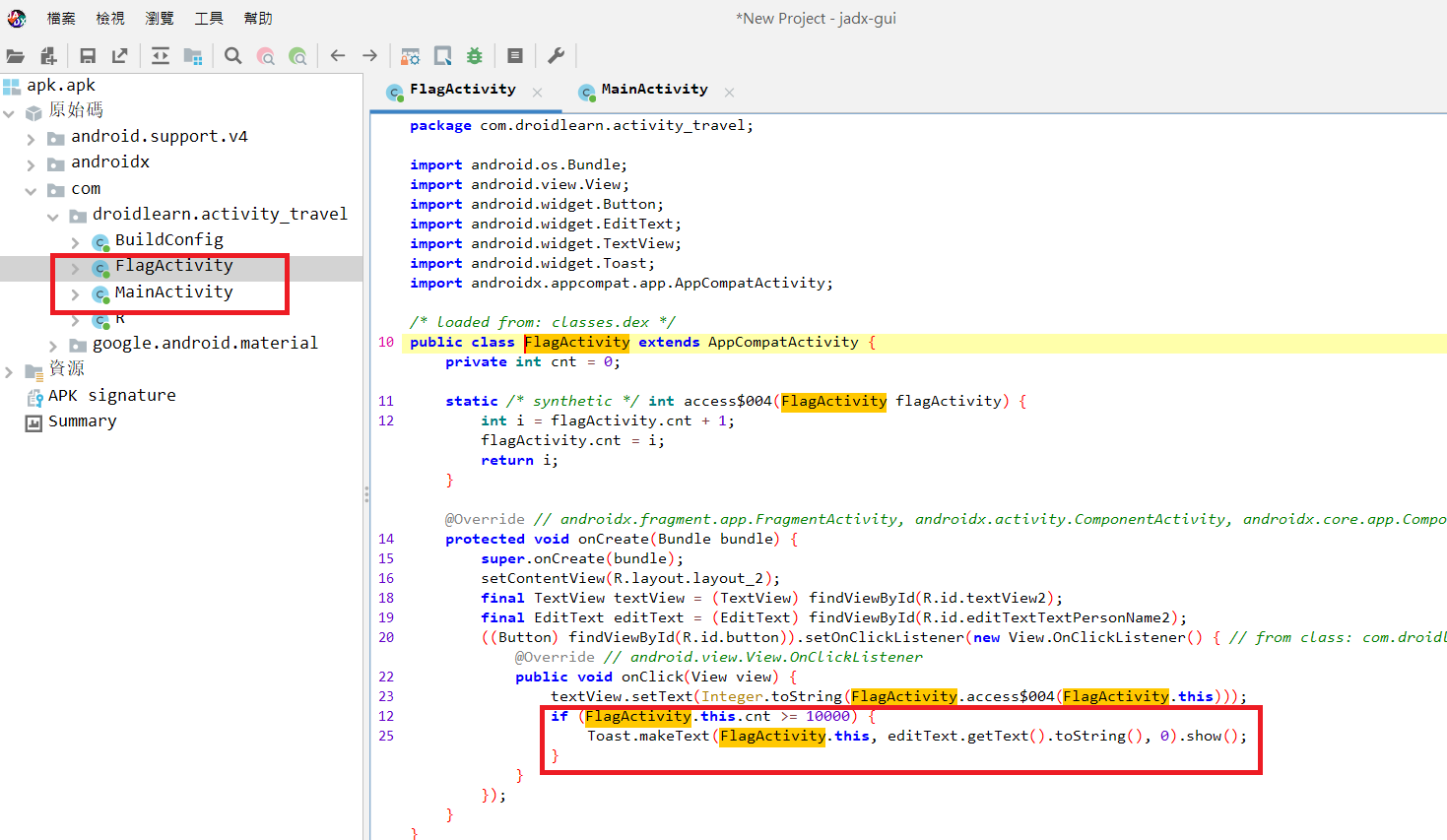The width and height of the screenshot is (1447, 840).
Task: Expand the BuildConfig class node
Action: click(x=75, y=242)
